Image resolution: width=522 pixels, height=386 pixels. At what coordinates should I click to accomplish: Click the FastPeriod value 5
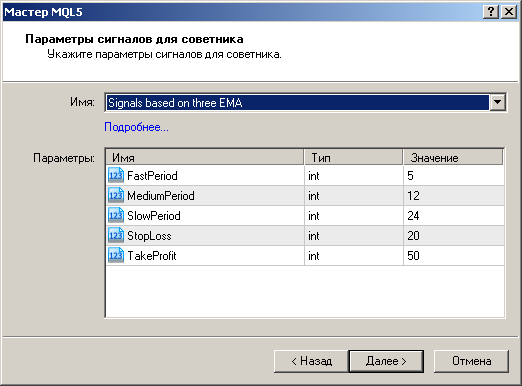point(410,176)
